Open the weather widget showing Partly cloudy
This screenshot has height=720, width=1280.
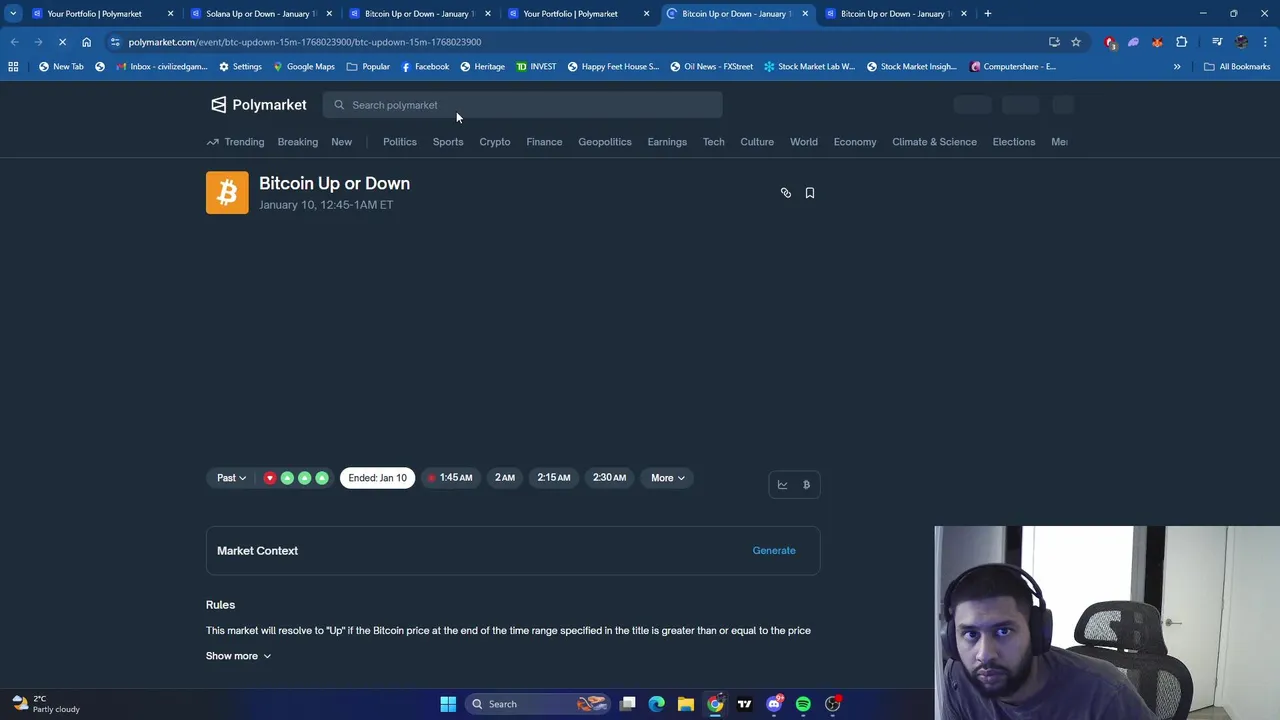(45, 704)
